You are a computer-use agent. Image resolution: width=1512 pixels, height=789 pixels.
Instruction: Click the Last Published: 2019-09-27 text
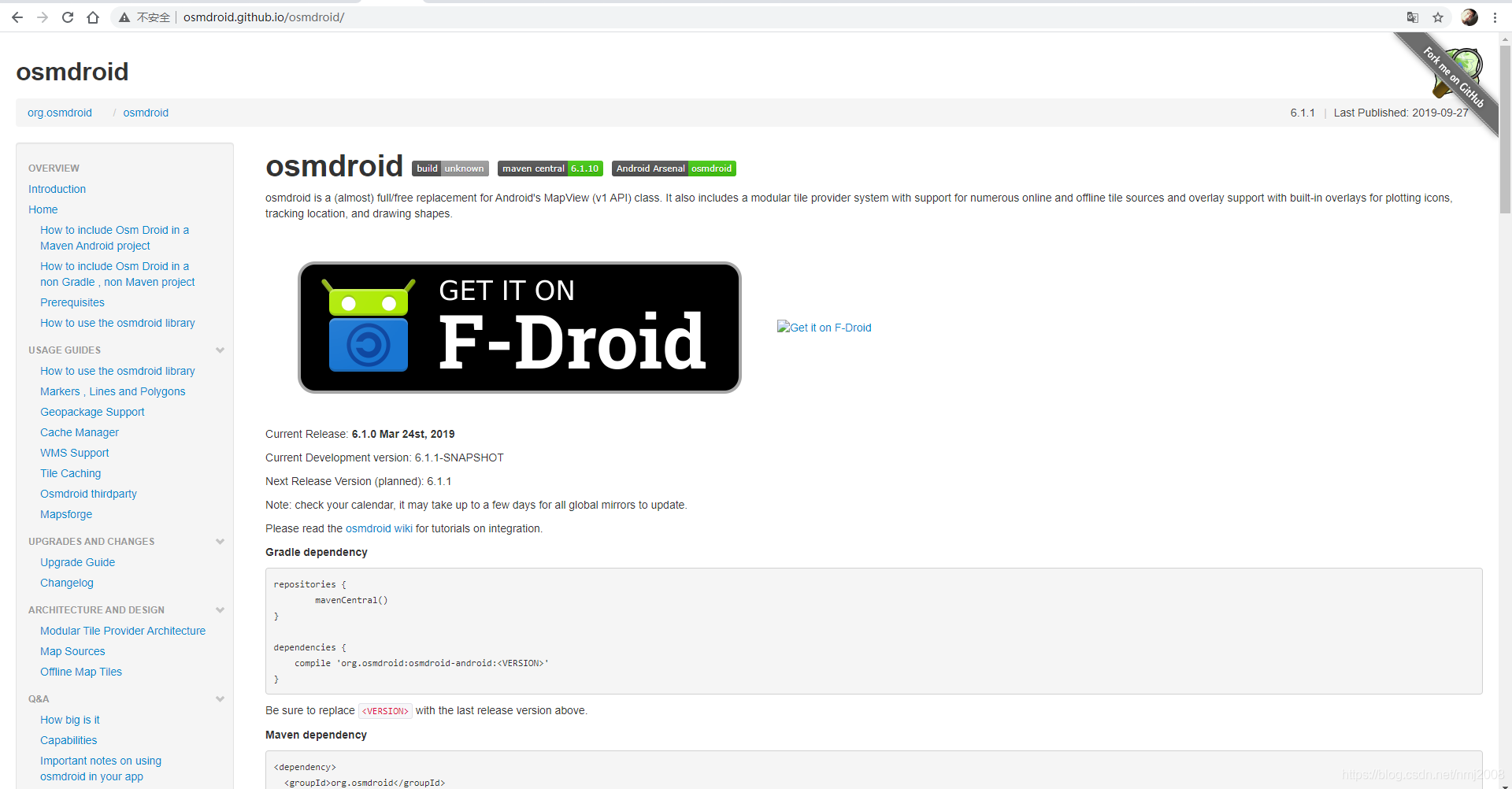tap(1401, 113)
